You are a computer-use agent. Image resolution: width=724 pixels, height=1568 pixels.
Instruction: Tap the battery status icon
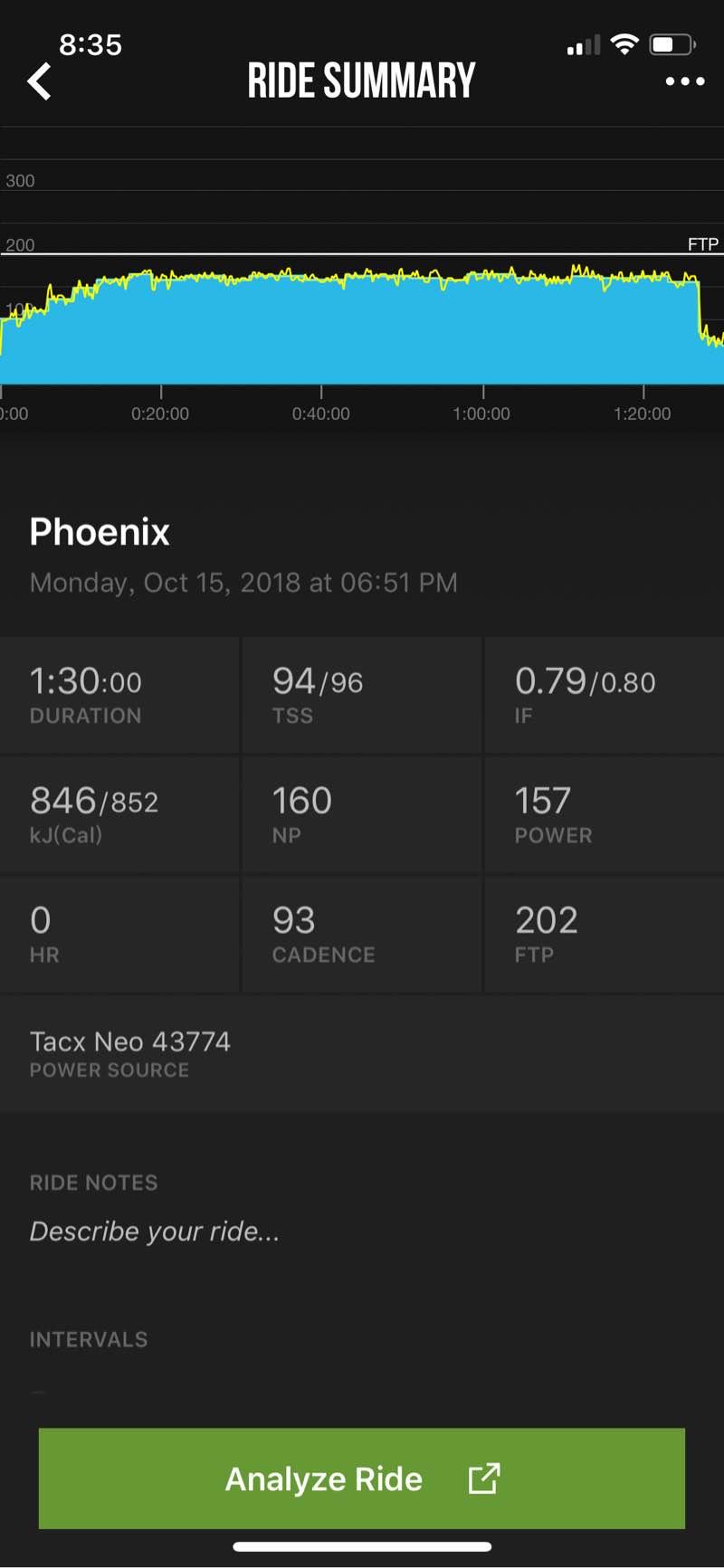672,44
